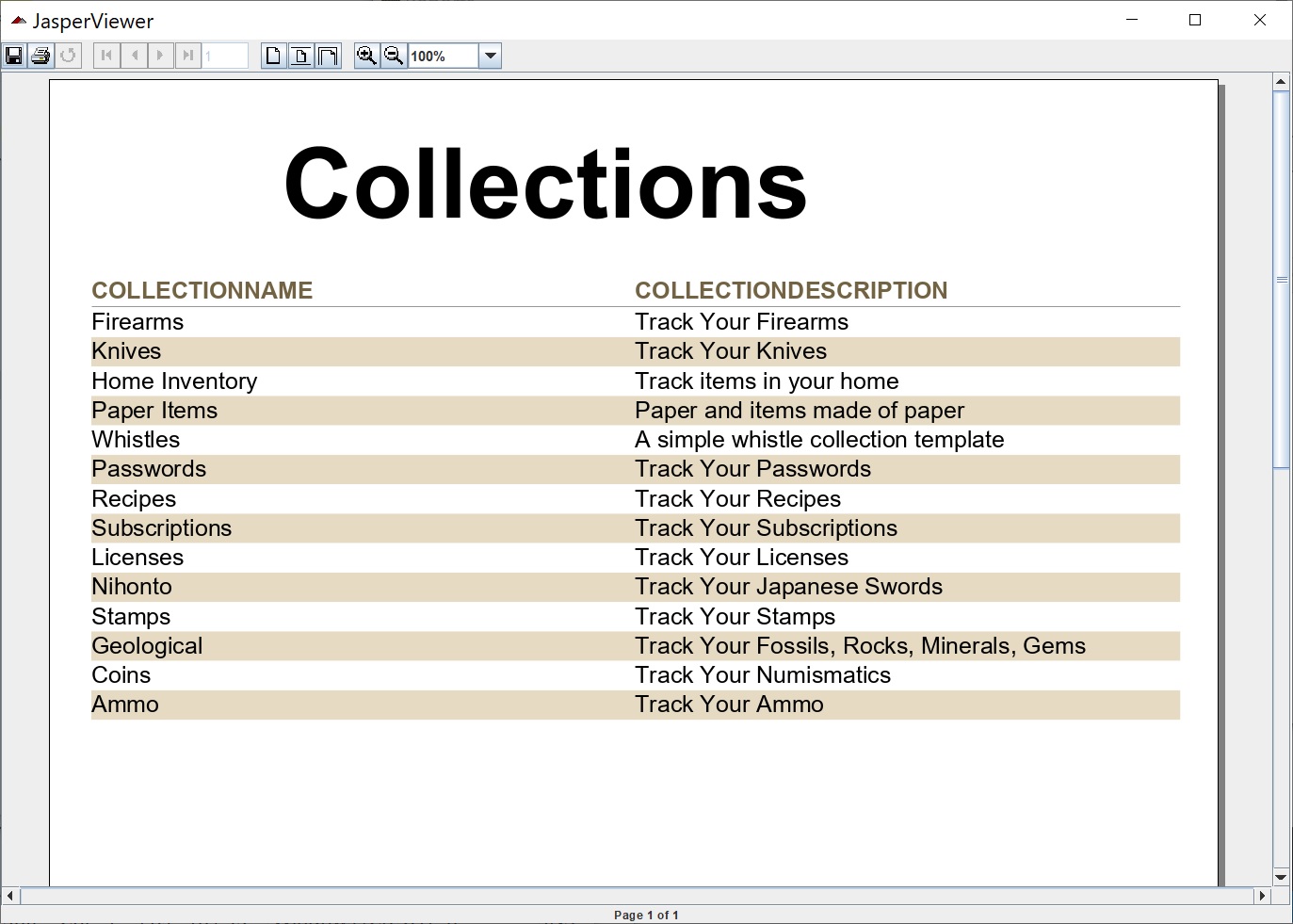
Task: Save the report to a file
Action: (x=13, y=56)
